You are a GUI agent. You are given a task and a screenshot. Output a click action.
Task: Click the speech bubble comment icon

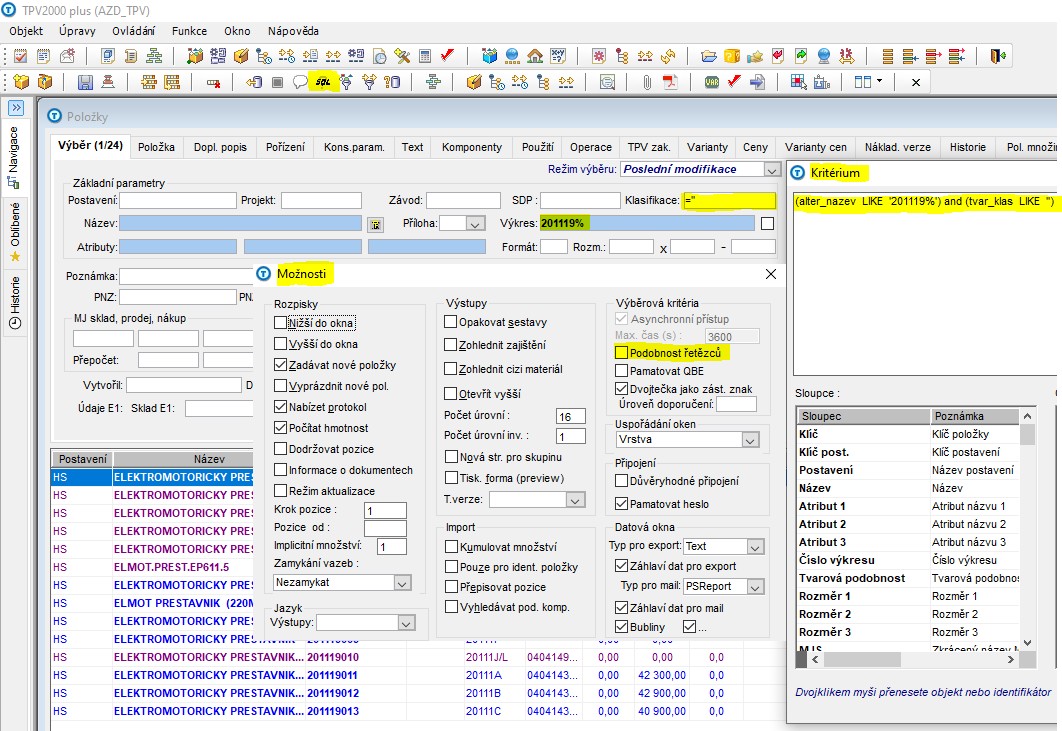pos(300,82)
